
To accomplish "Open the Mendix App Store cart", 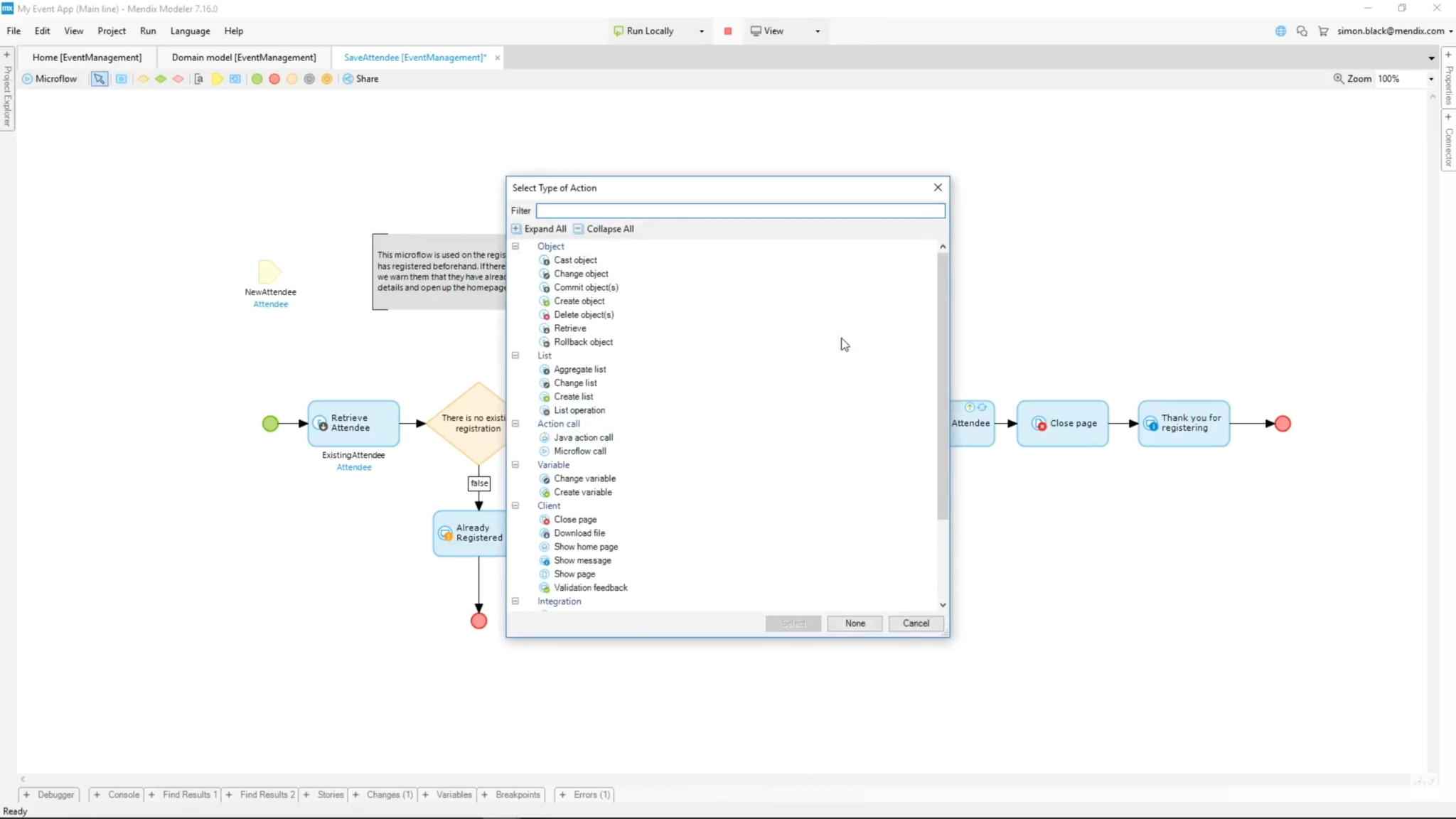I will tap(1322, 31).
